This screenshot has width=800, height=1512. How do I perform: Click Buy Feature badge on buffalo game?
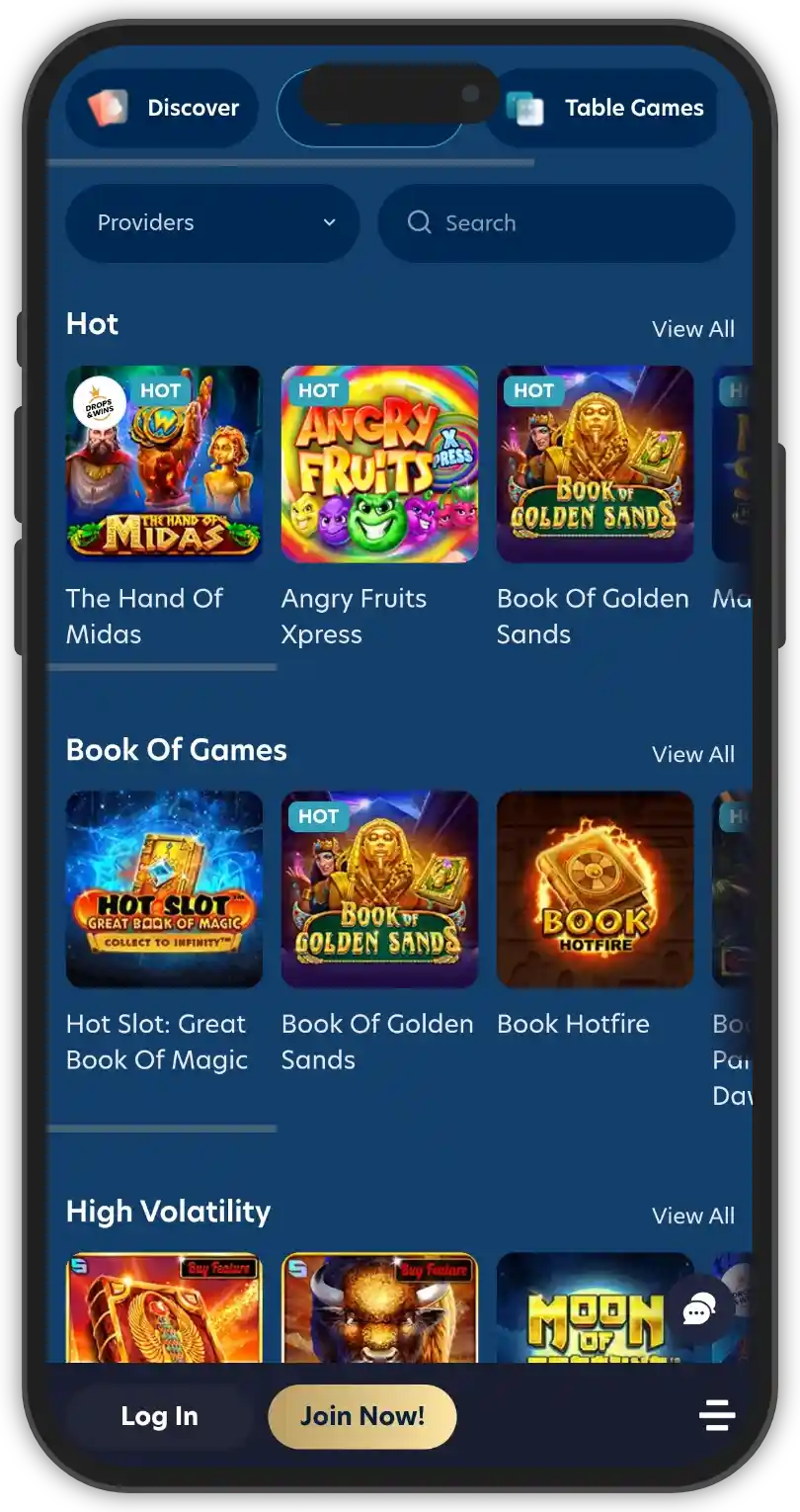[x=434, y=1269]
